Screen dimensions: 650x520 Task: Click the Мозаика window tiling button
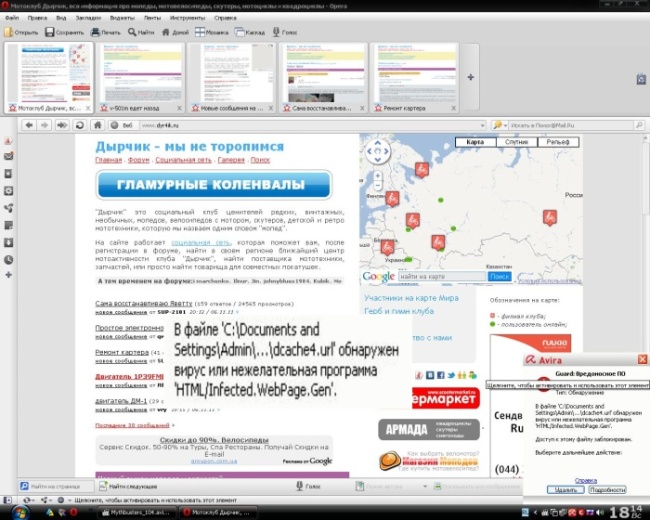pos(212,32)
